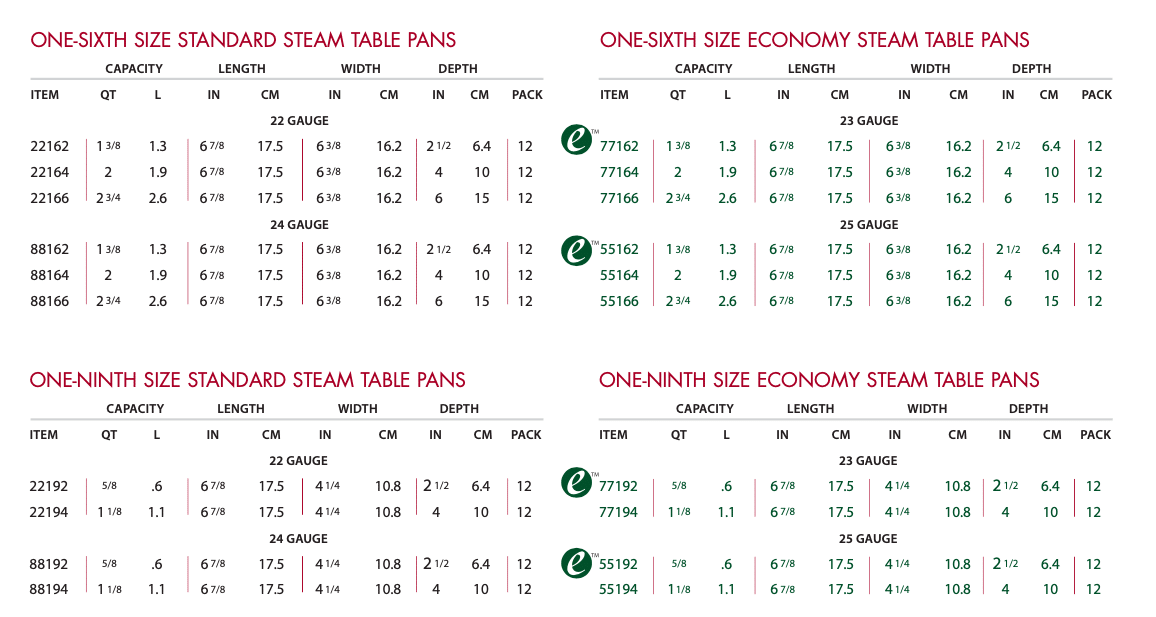Click the eco emblem beside item 55192
Screen dimensions: 1156x617
pos(575,564)
